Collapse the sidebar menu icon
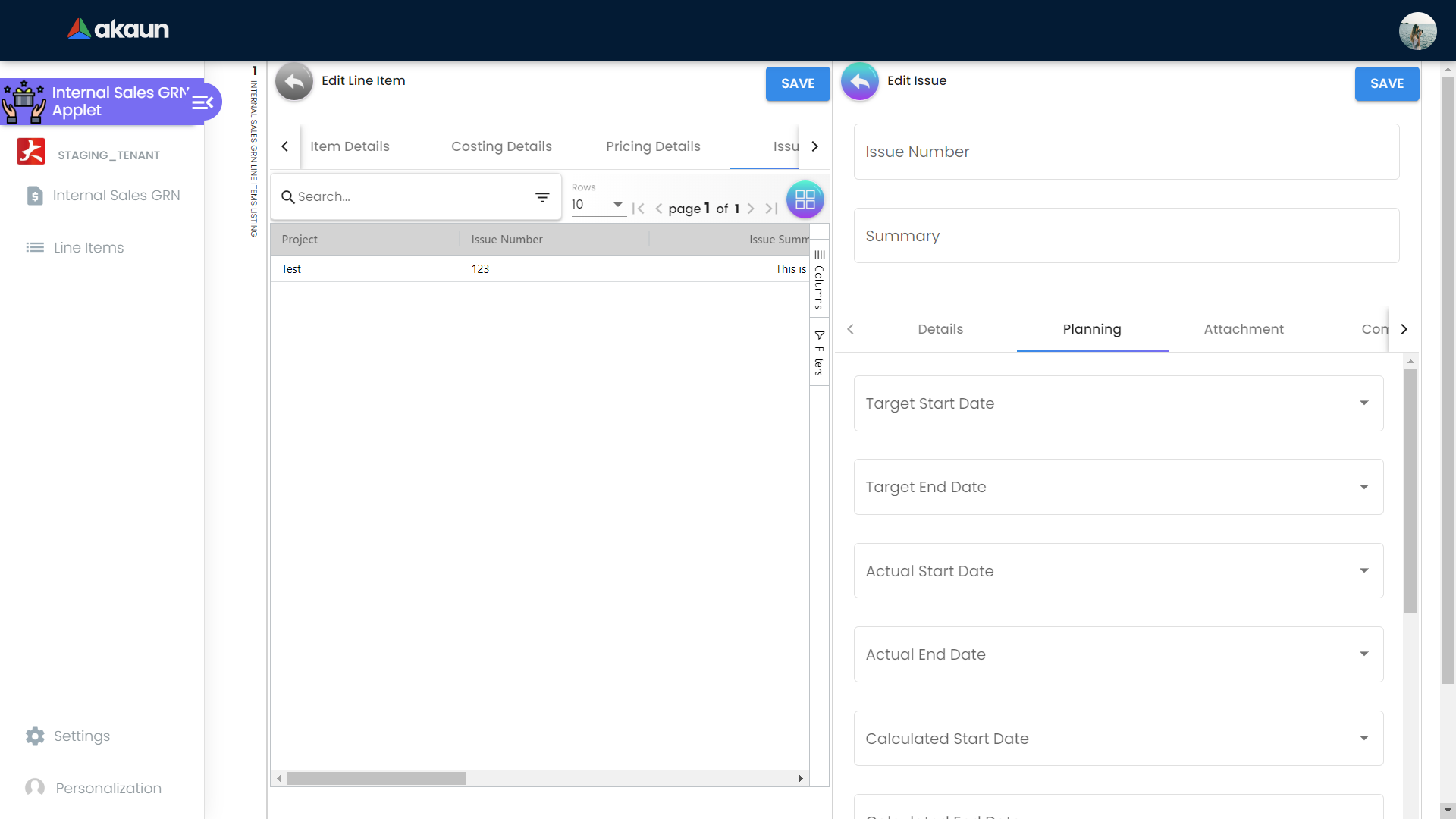 (x=202, y=102)
